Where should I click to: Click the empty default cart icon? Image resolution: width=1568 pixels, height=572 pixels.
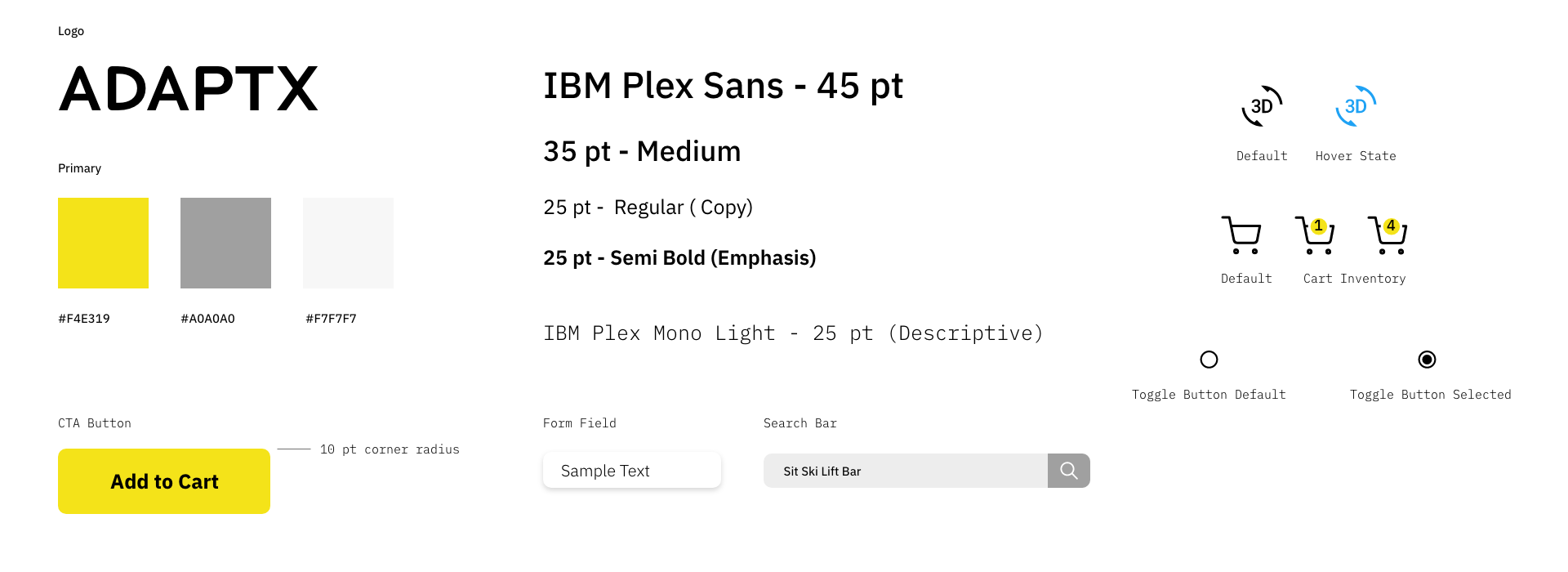tap(1241, 235)
